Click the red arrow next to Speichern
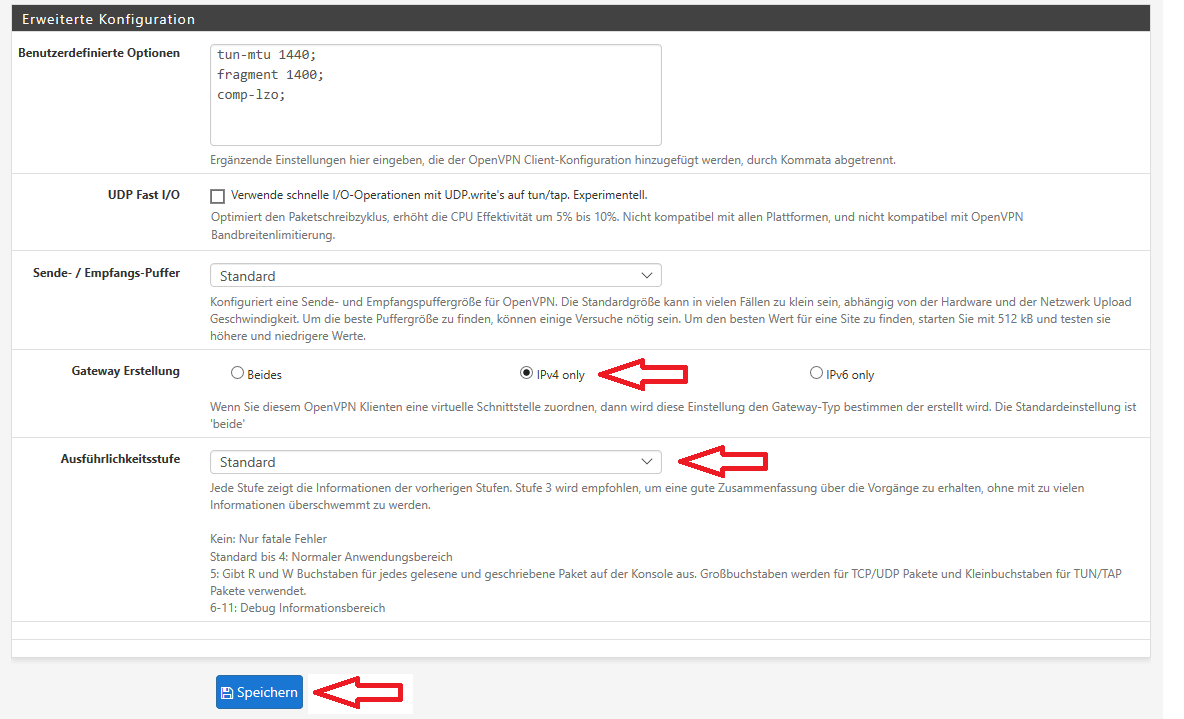Image resolution: width=1184 pixels, height=719 pixels. pyautogui.click(x=358, y=692)
